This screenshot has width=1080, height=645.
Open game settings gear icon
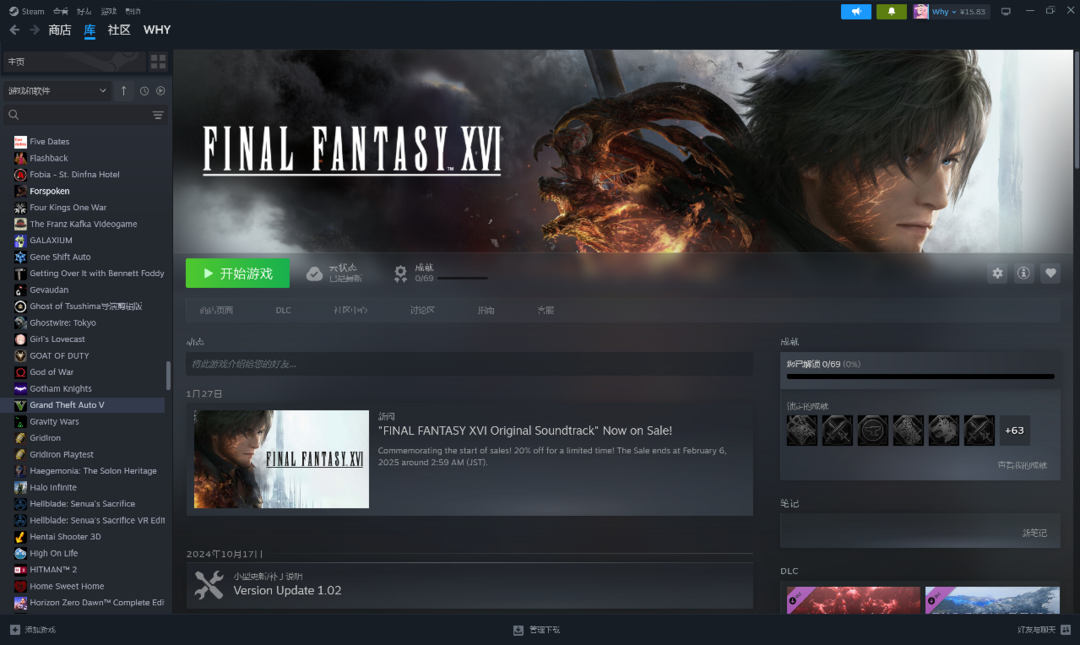pos(997,274)
